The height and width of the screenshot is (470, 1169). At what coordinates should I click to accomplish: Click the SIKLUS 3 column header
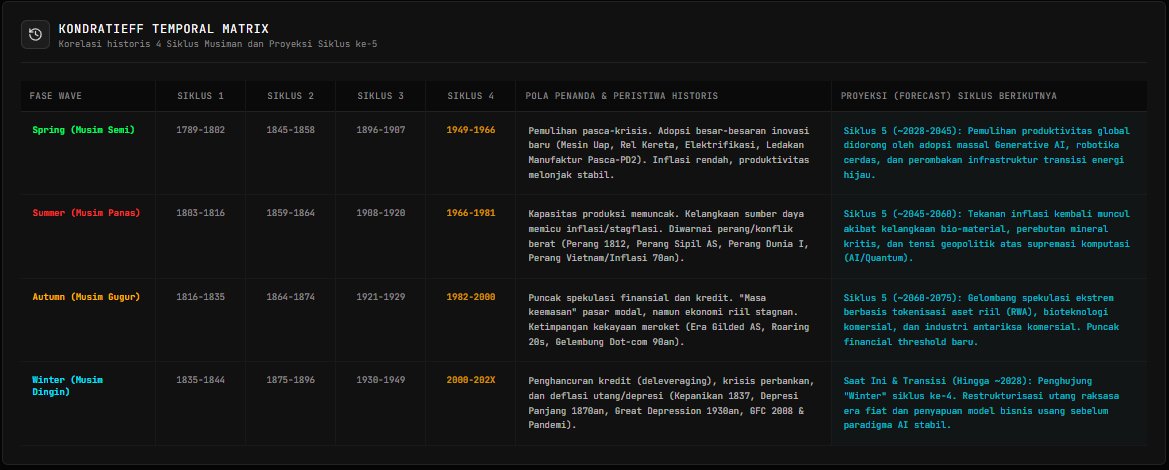(380, 96)
